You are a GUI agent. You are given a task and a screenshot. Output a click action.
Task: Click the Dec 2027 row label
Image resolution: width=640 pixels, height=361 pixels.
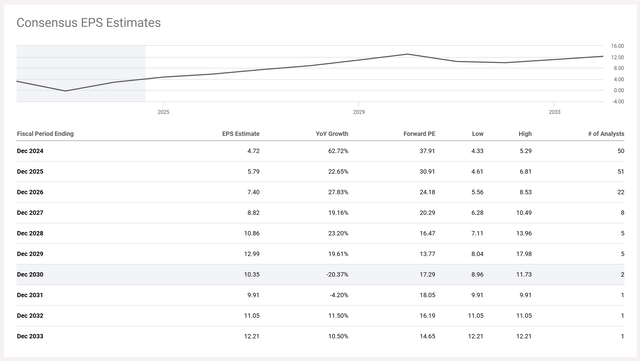coord(30,213)
